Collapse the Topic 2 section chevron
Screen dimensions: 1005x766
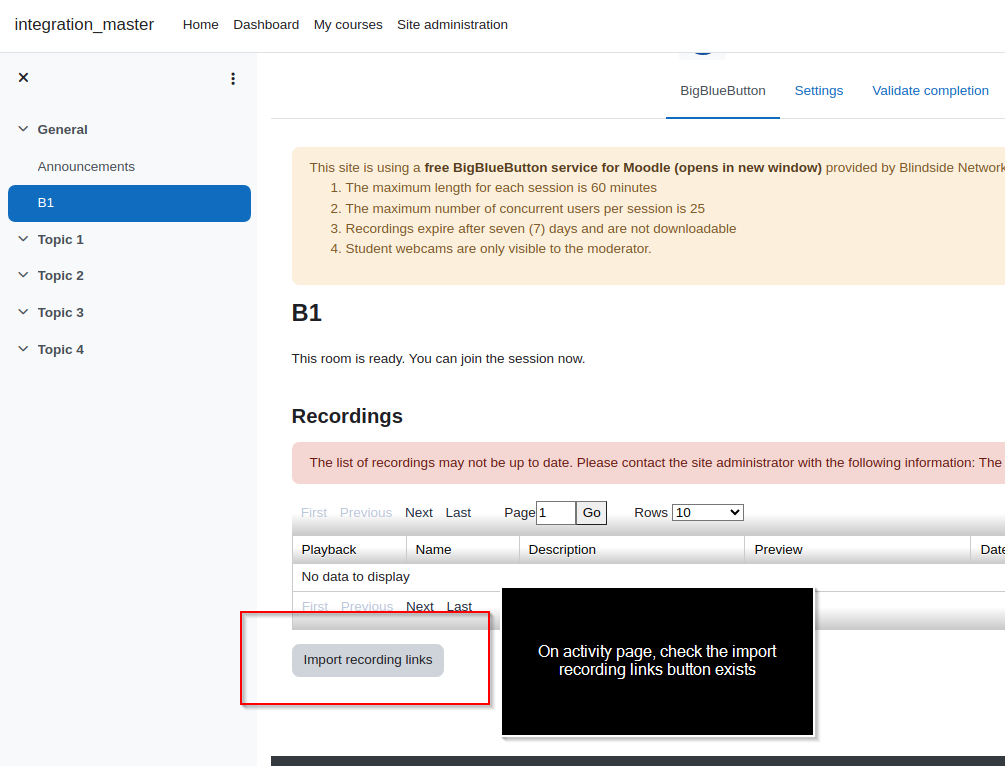[23, 275]
